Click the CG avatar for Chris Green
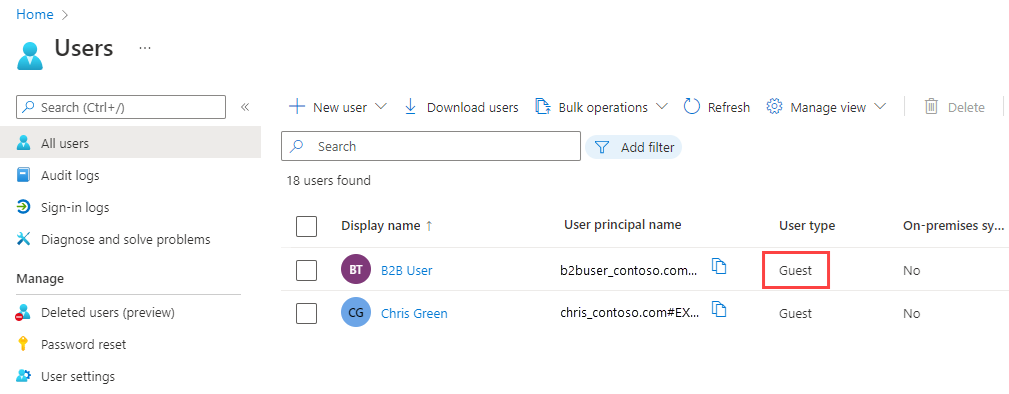Image resolution: width=1009 pixels, height=394 pixels. [356, 313]
